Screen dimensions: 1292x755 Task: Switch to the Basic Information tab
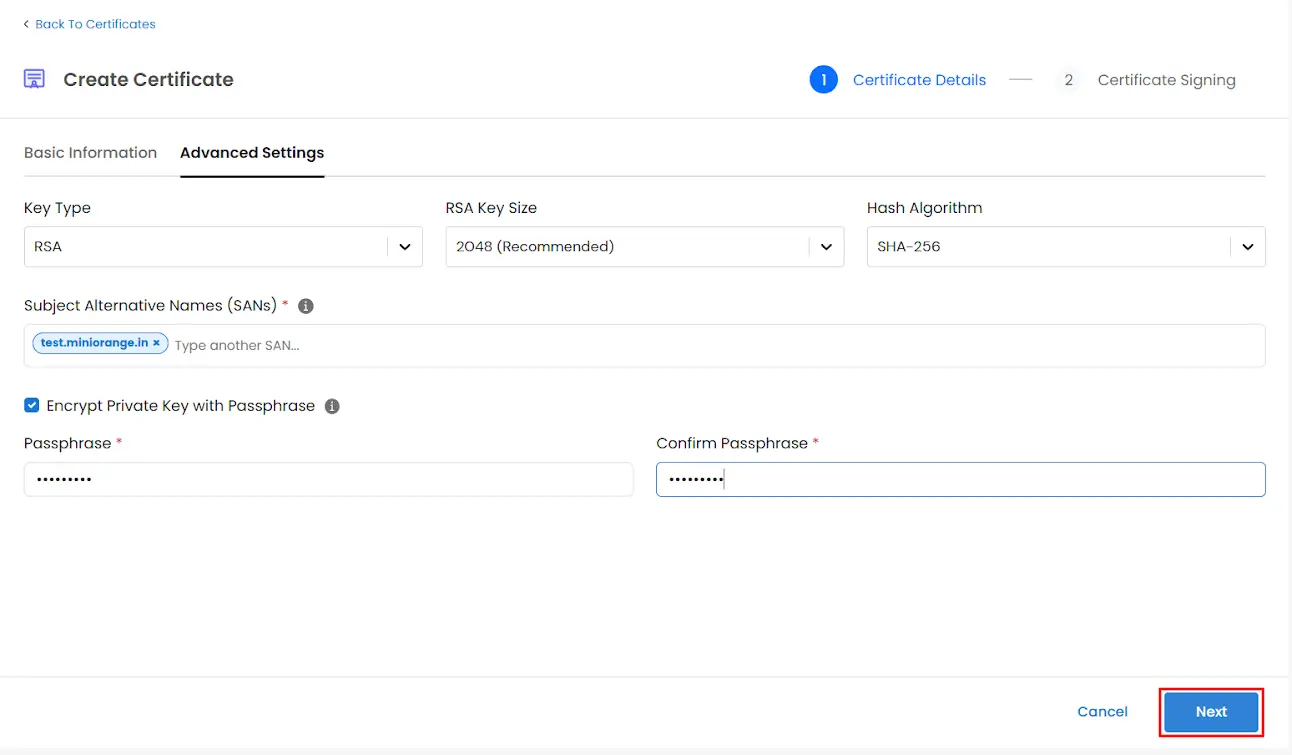[90, 152]
